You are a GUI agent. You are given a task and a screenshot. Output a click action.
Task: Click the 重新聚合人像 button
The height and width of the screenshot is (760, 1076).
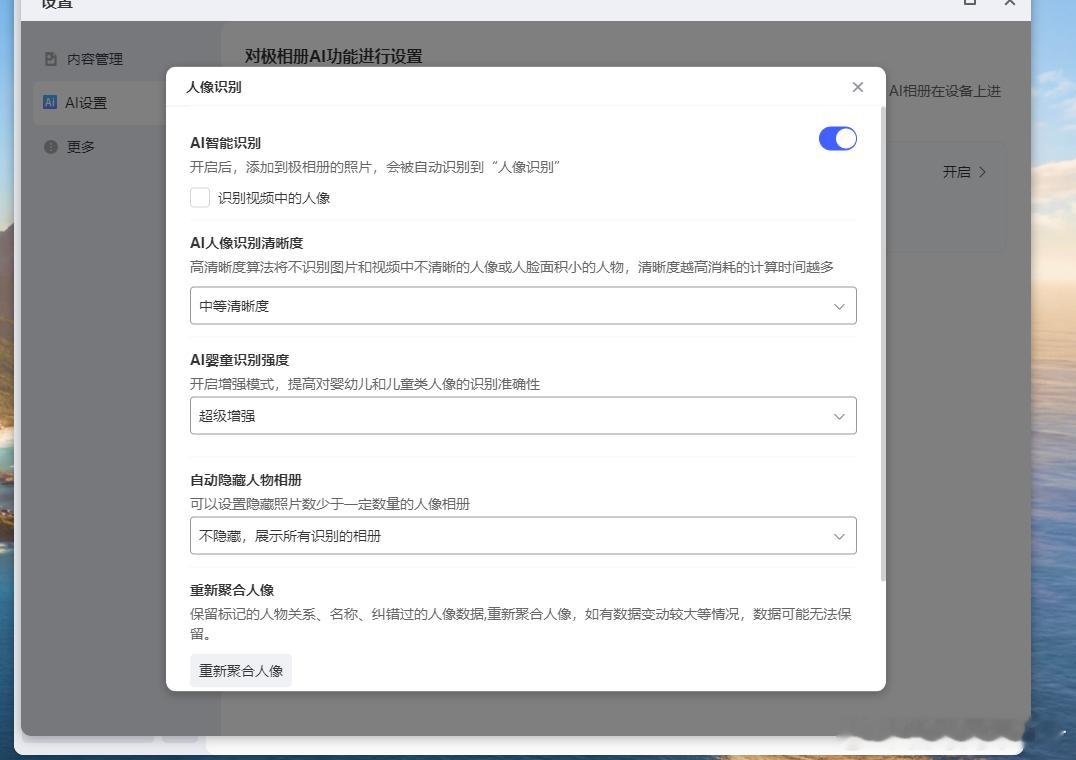point(241,671)
